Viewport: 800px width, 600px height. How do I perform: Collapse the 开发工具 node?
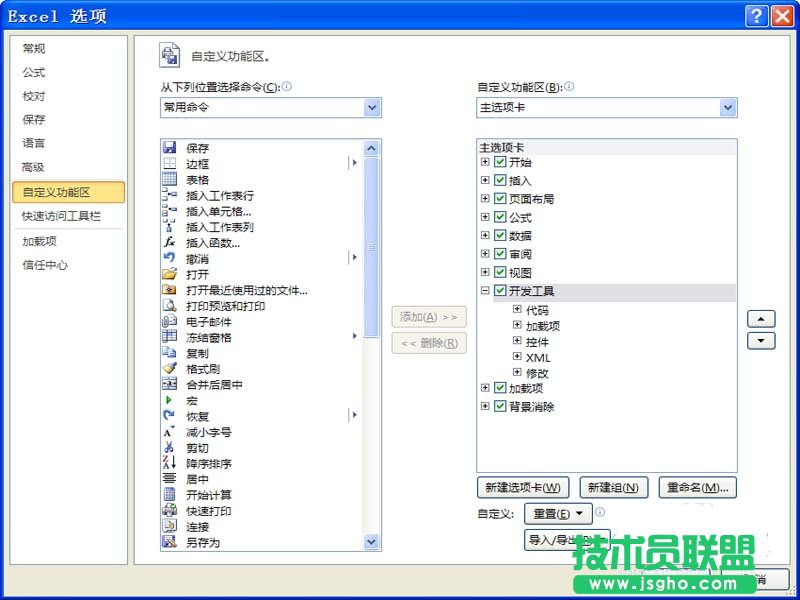pos(485,290)
